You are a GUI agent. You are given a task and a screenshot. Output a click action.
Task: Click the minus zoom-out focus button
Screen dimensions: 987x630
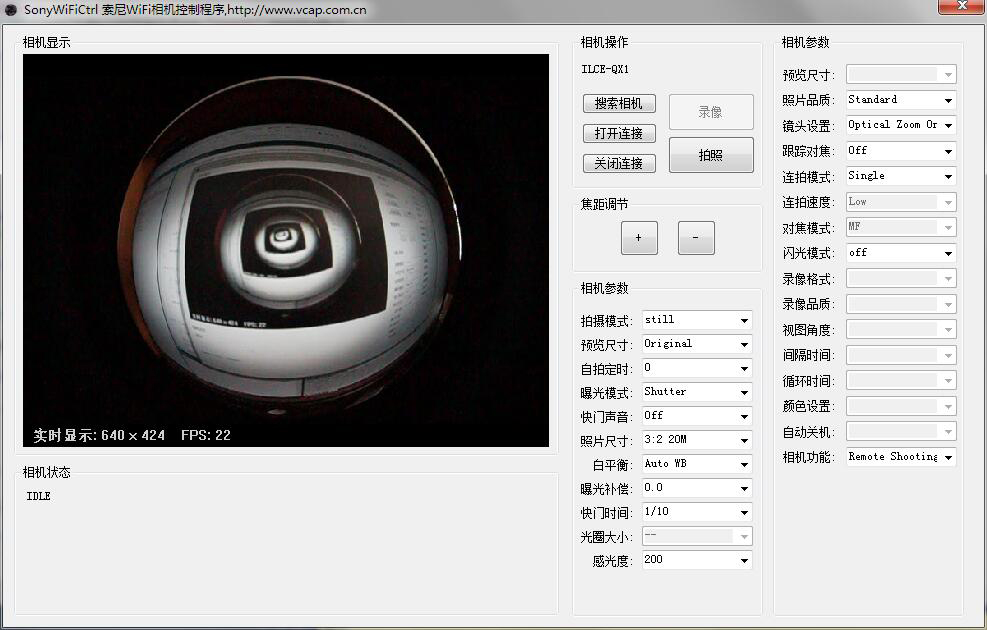(696, 238)
